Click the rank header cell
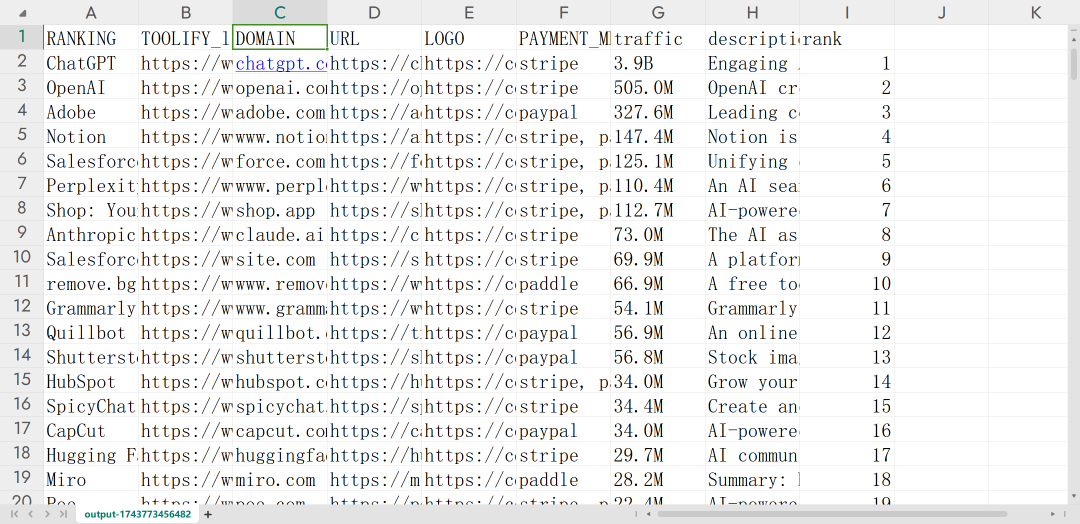Image resolution: width=1080 pixels, height=524 pixels. pyautogui.click(x=847, y=39)
